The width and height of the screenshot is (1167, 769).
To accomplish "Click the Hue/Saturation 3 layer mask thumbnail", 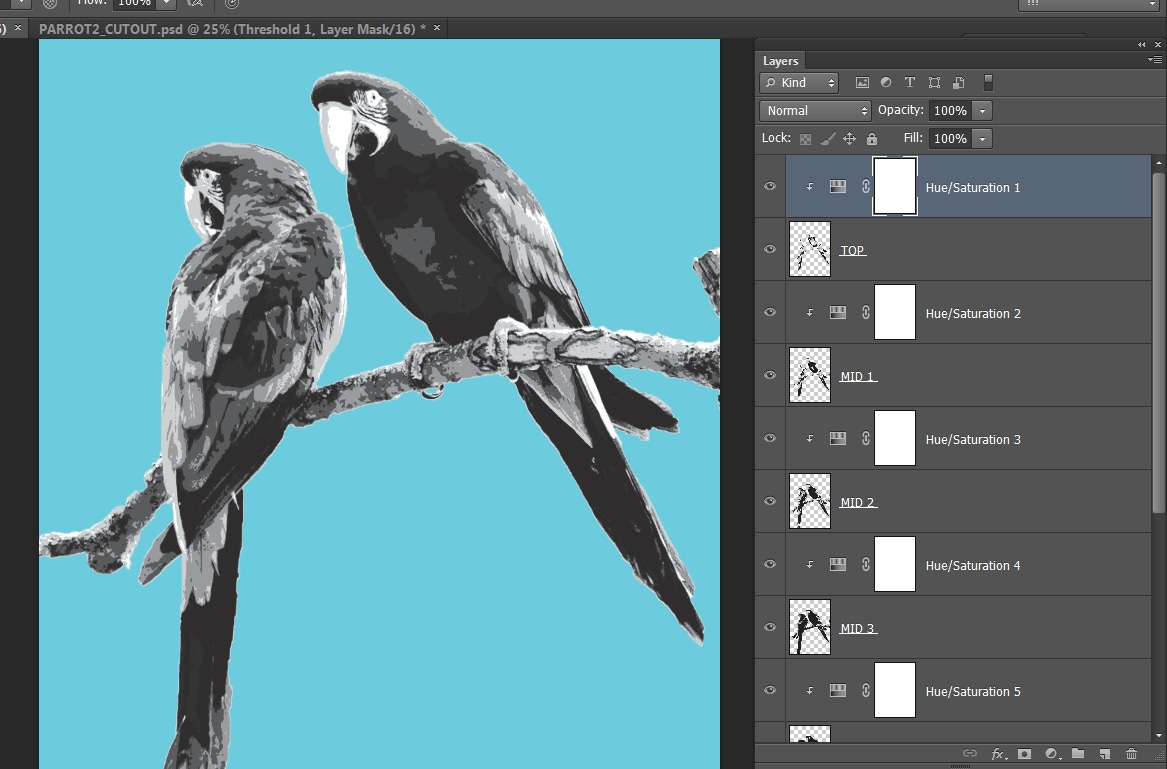I will click(895, 439).
